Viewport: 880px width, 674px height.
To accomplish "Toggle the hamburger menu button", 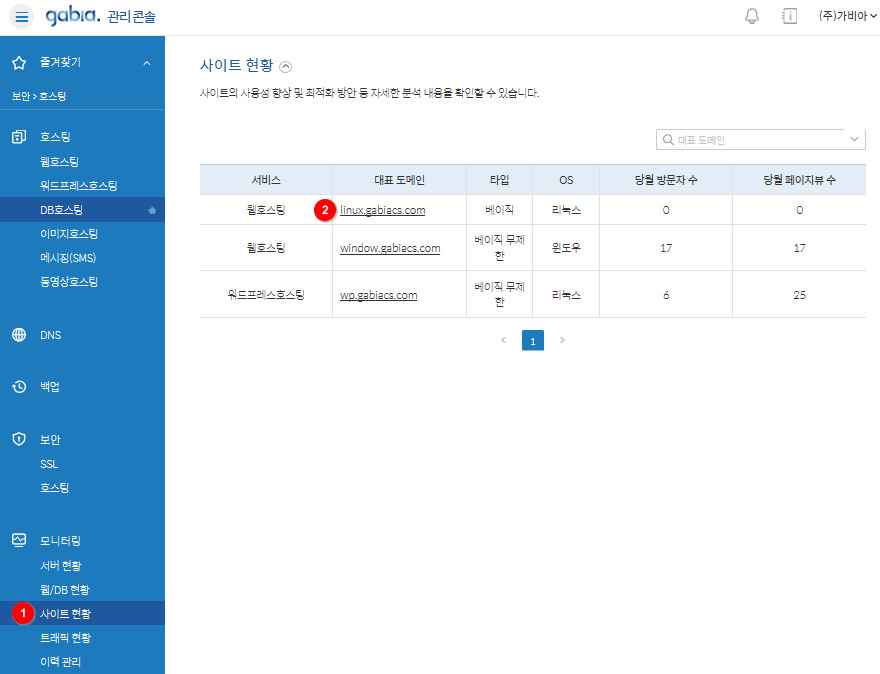I will (x=21, y=17).
